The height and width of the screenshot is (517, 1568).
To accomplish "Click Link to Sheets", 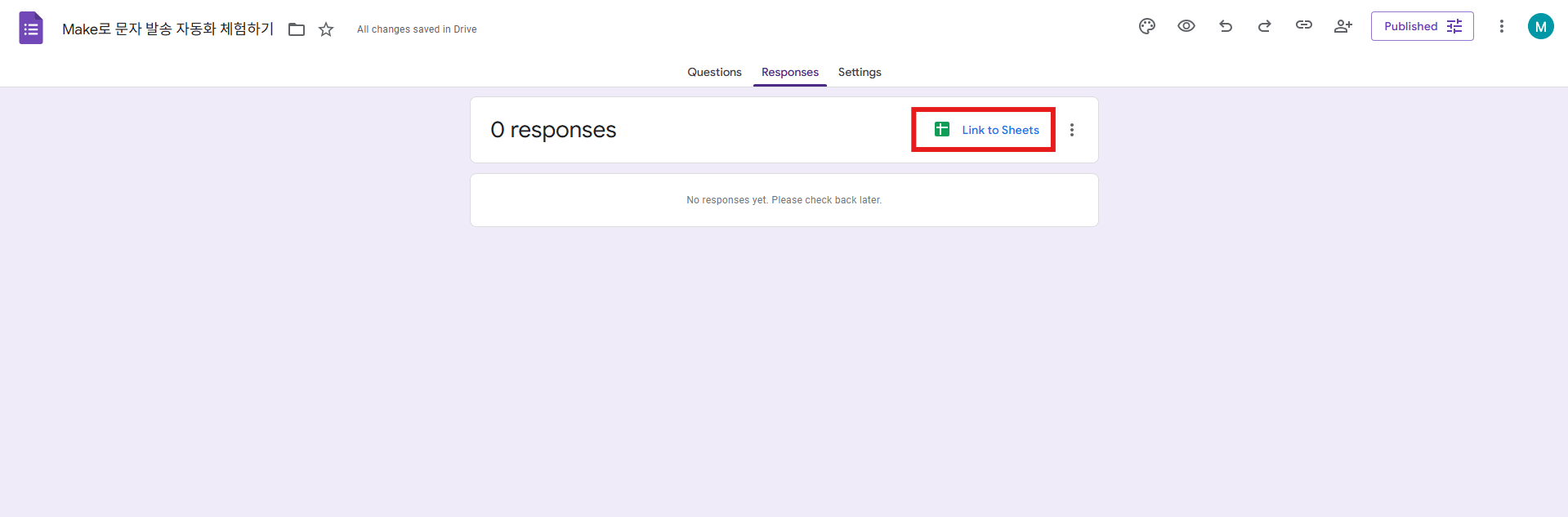I will [x=1000, y=130].
